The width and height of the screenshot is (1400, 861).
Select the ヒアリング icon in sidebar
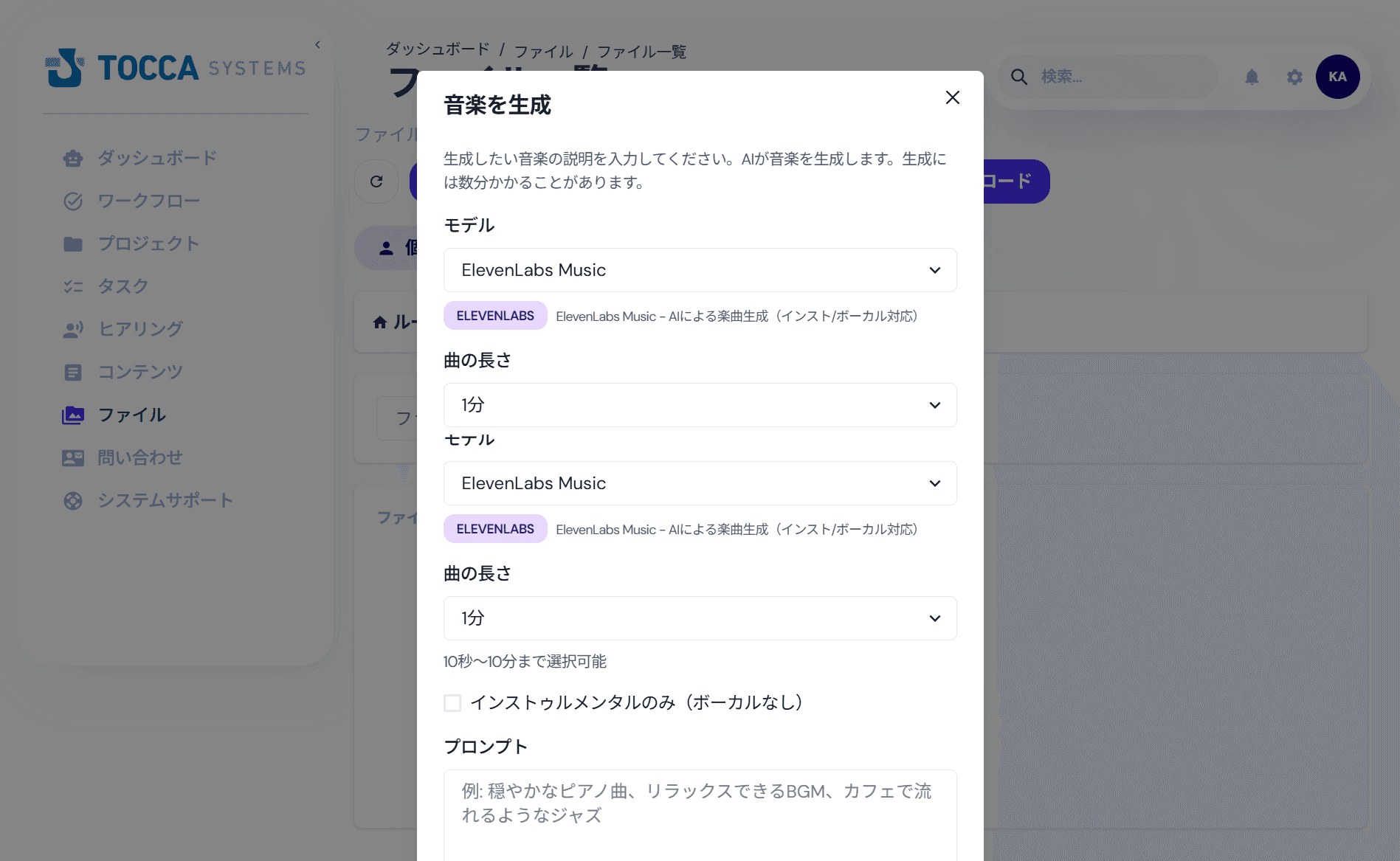(73, 329)
